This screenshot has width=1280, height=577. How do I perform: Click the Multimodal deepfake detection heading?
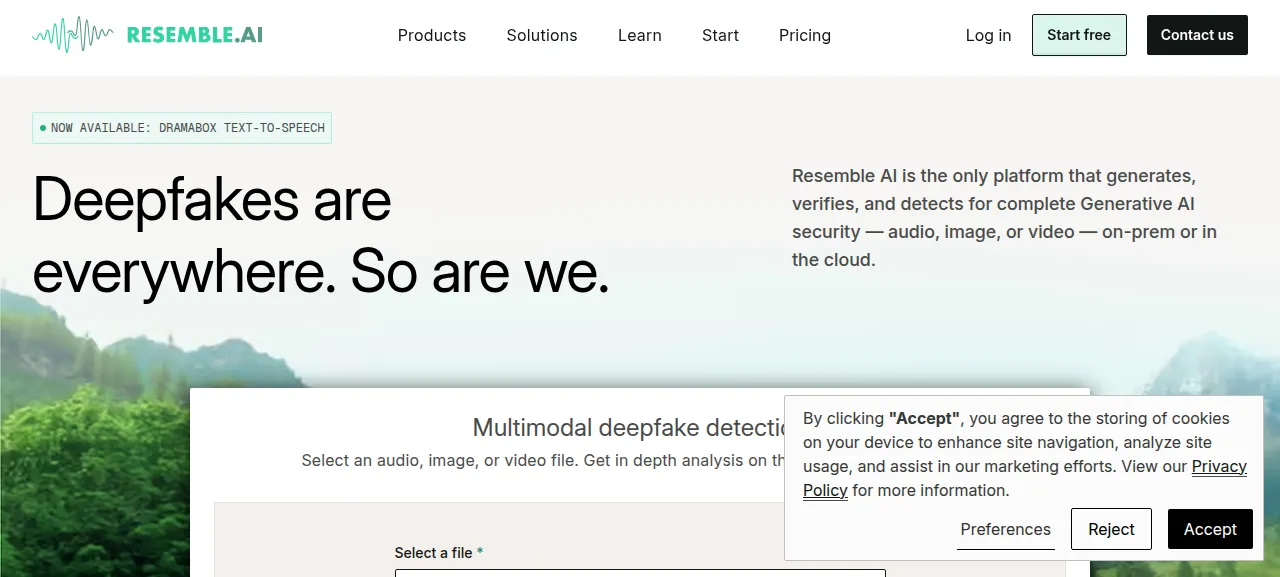[628, 428]
